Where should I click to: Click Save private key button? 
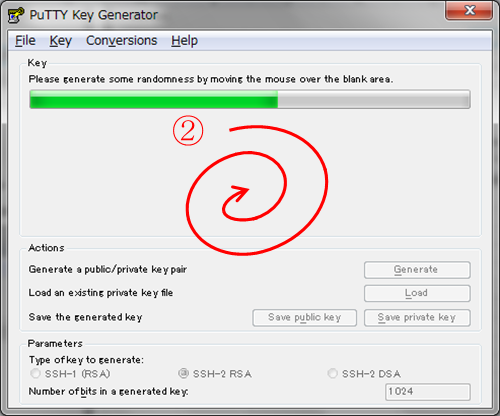click(x=417, y=318)
